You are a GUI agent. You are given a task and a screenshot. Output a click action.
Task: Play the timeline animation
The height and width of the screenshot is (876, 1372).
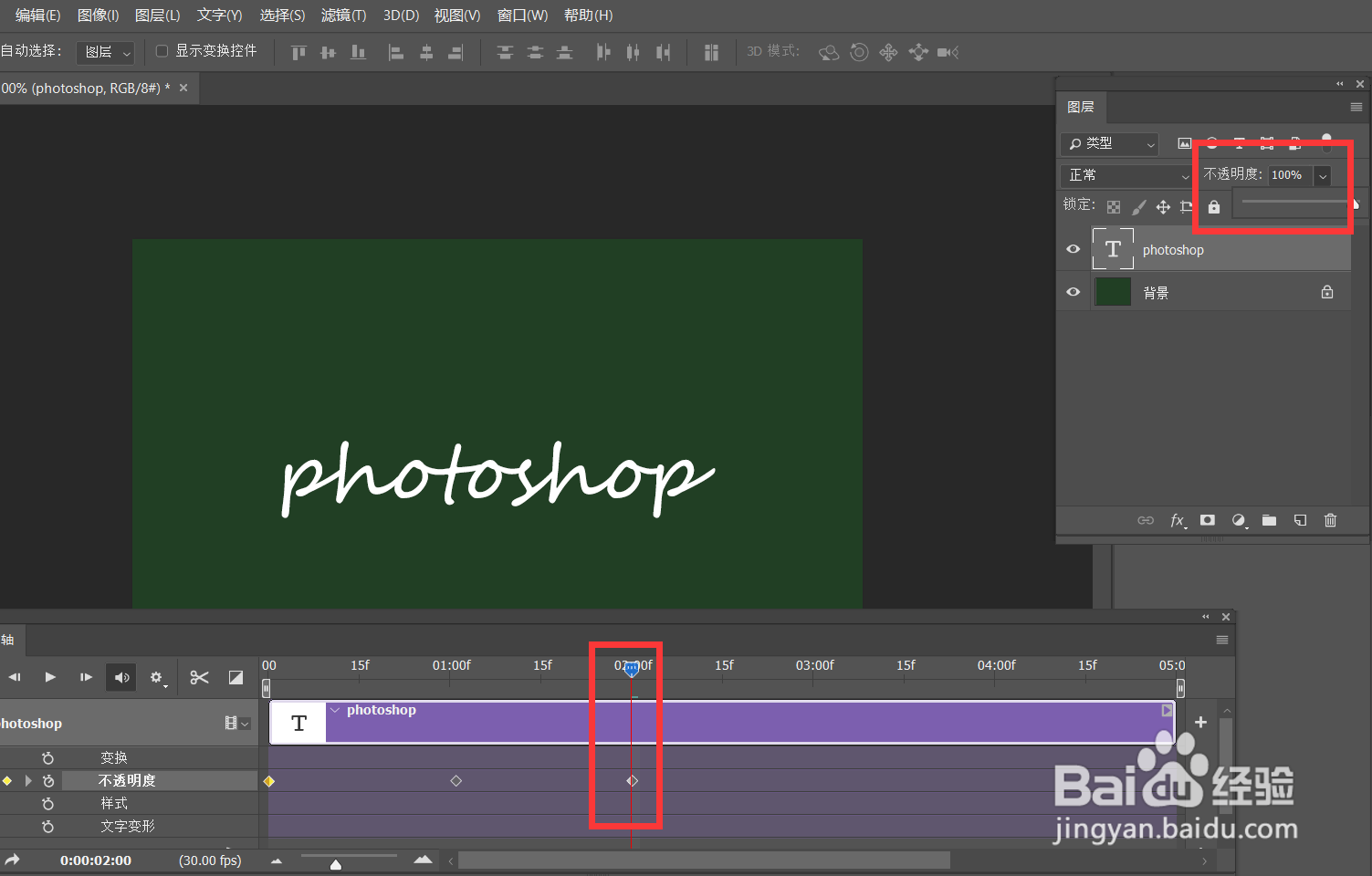(50, 677)
